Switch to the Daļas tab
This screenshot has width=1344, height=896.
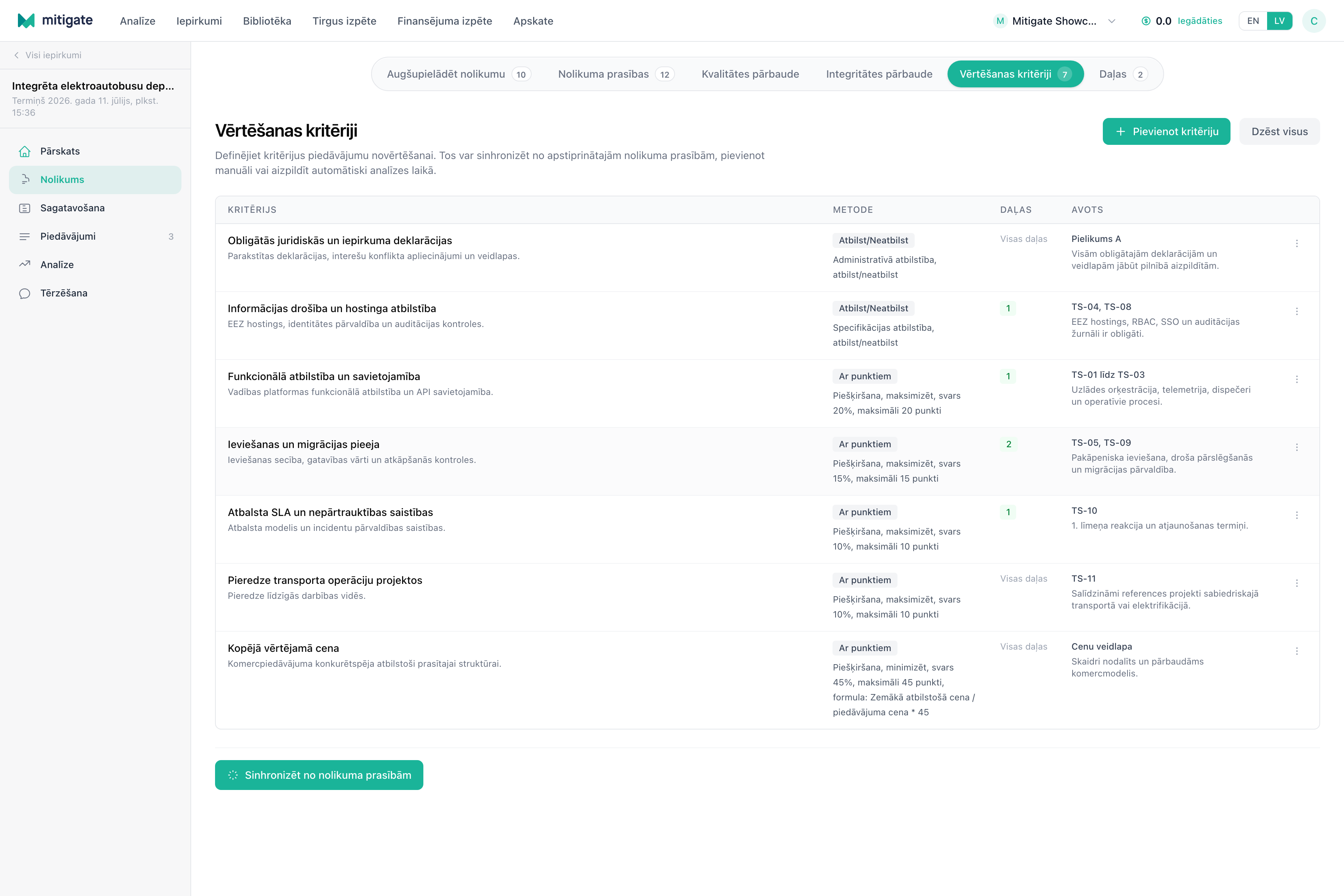(x=1123, y=74)
